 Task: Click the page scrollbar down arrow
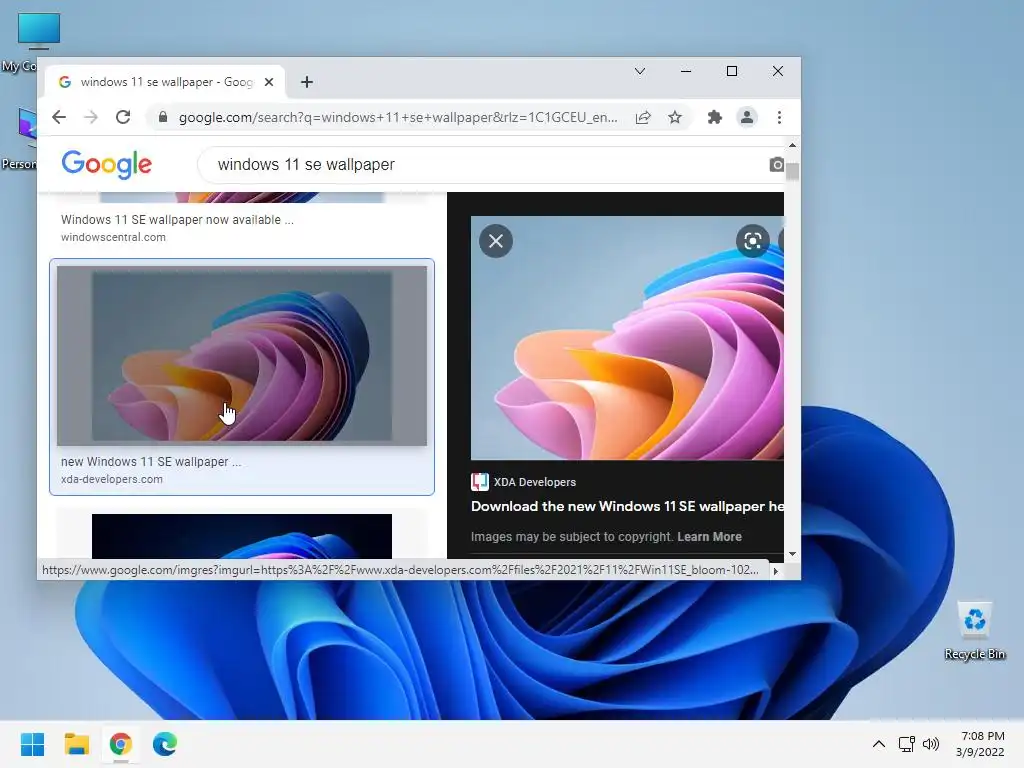point(792,554)
